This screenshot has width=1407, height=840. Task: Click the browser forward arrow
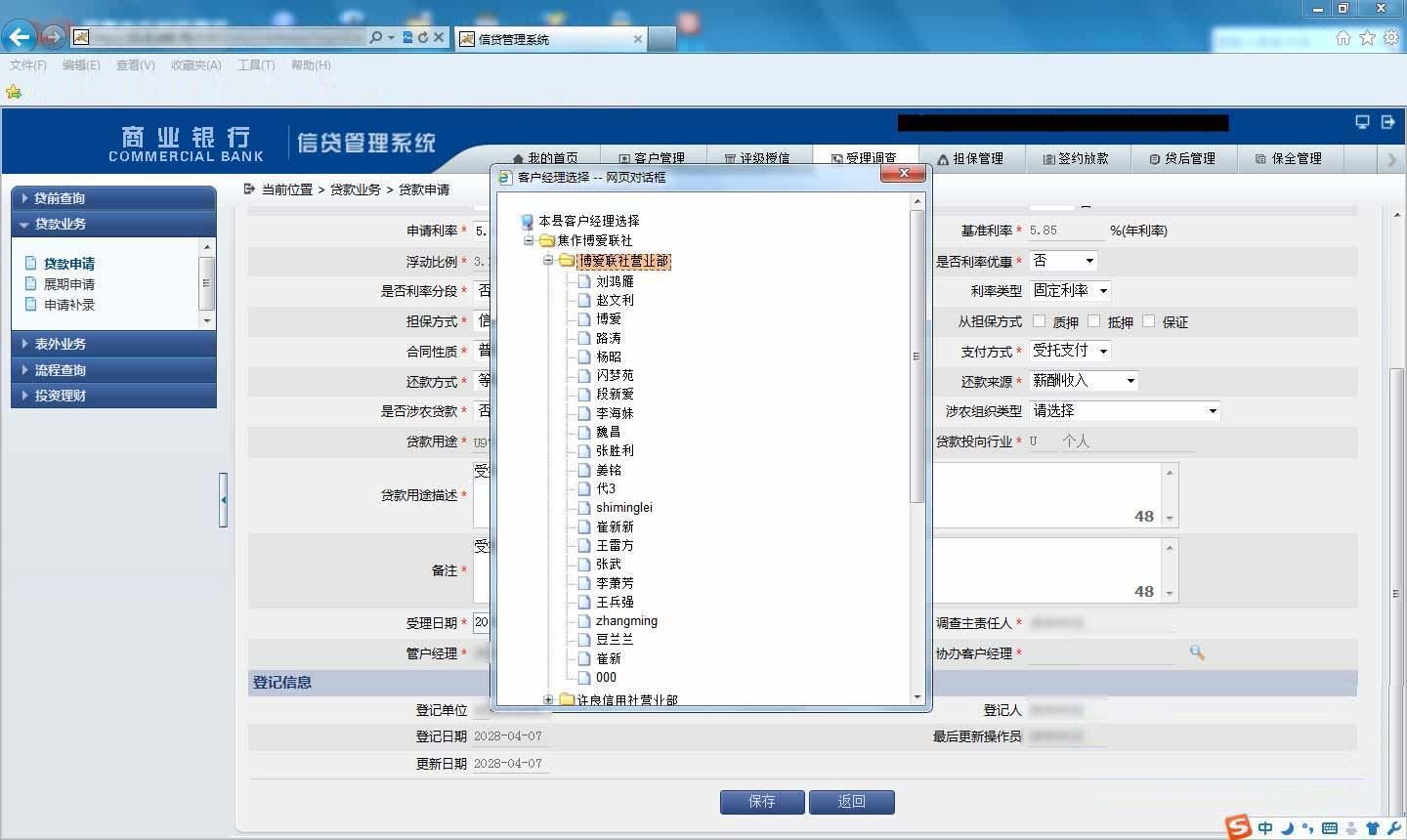53,37
